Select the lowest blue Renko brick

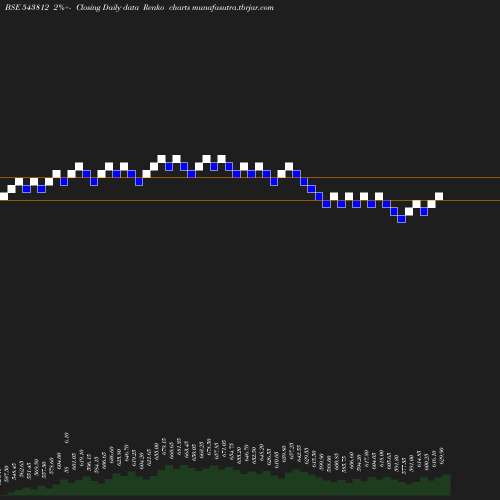(402, 219)
